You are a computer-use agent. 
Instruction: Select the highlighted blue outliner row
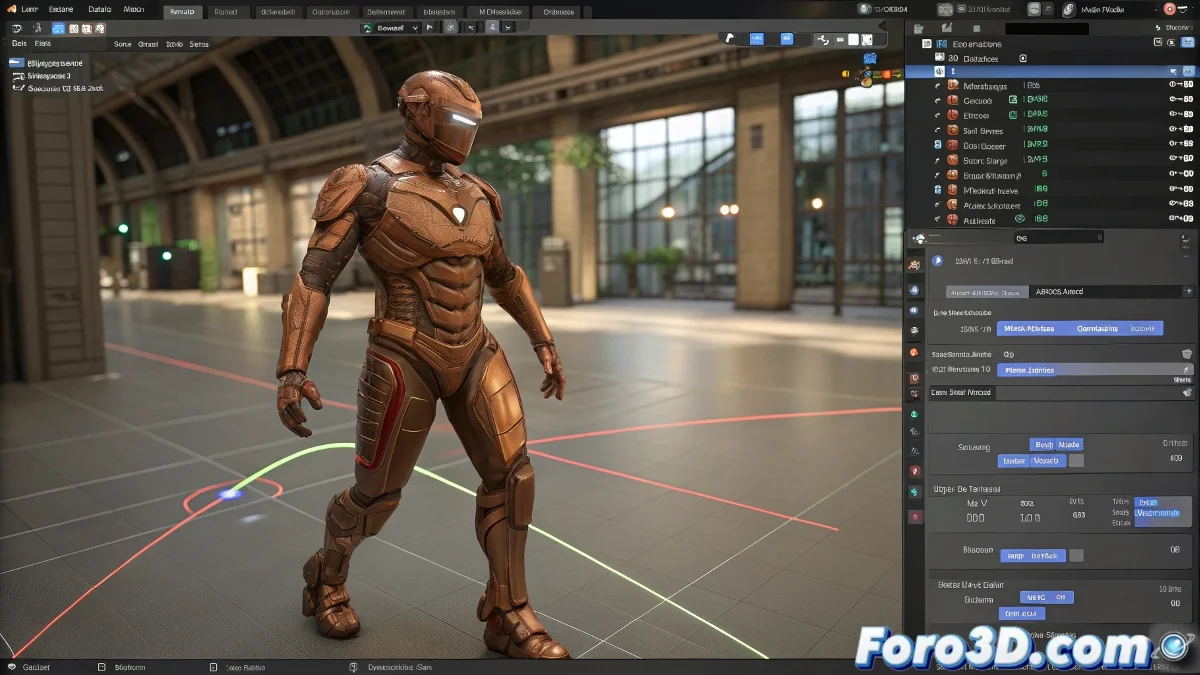tap(1053, 72)
